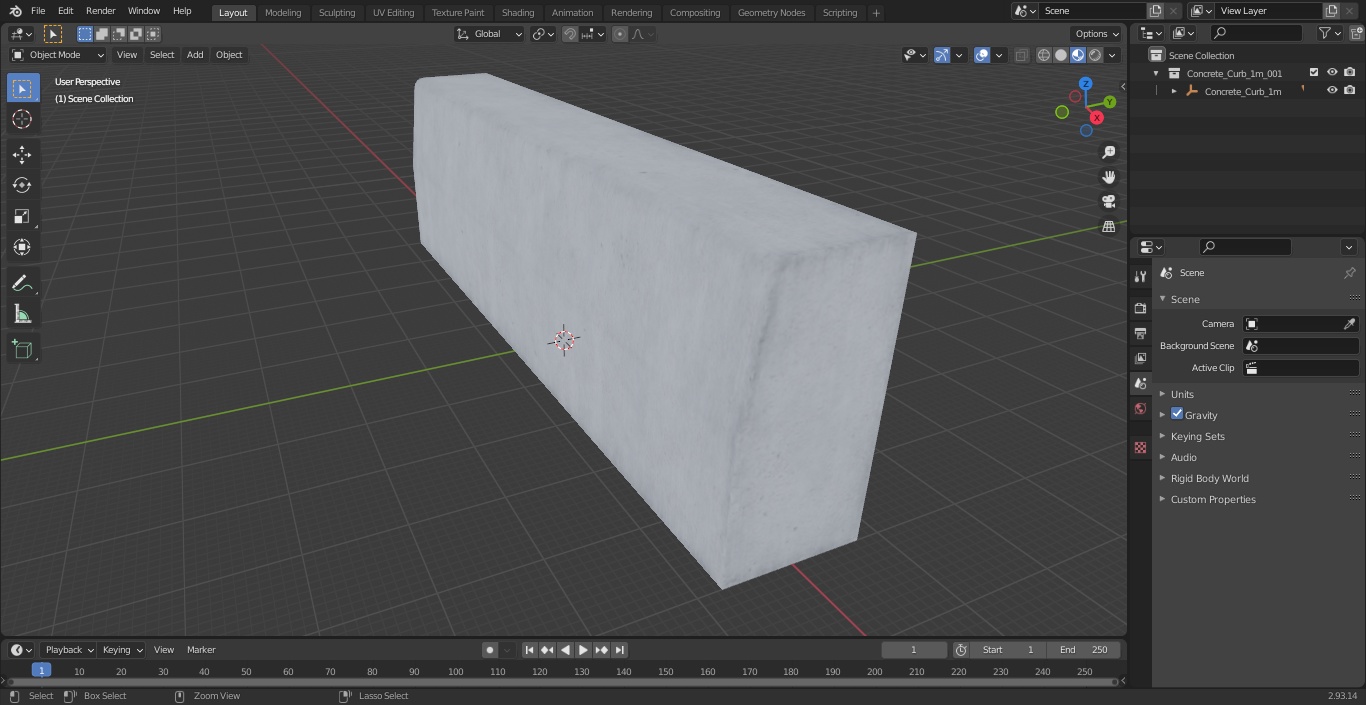
Task: Hide Concrete_Curb_1m_001 collection in viewport
Action: coord(1332,73)
